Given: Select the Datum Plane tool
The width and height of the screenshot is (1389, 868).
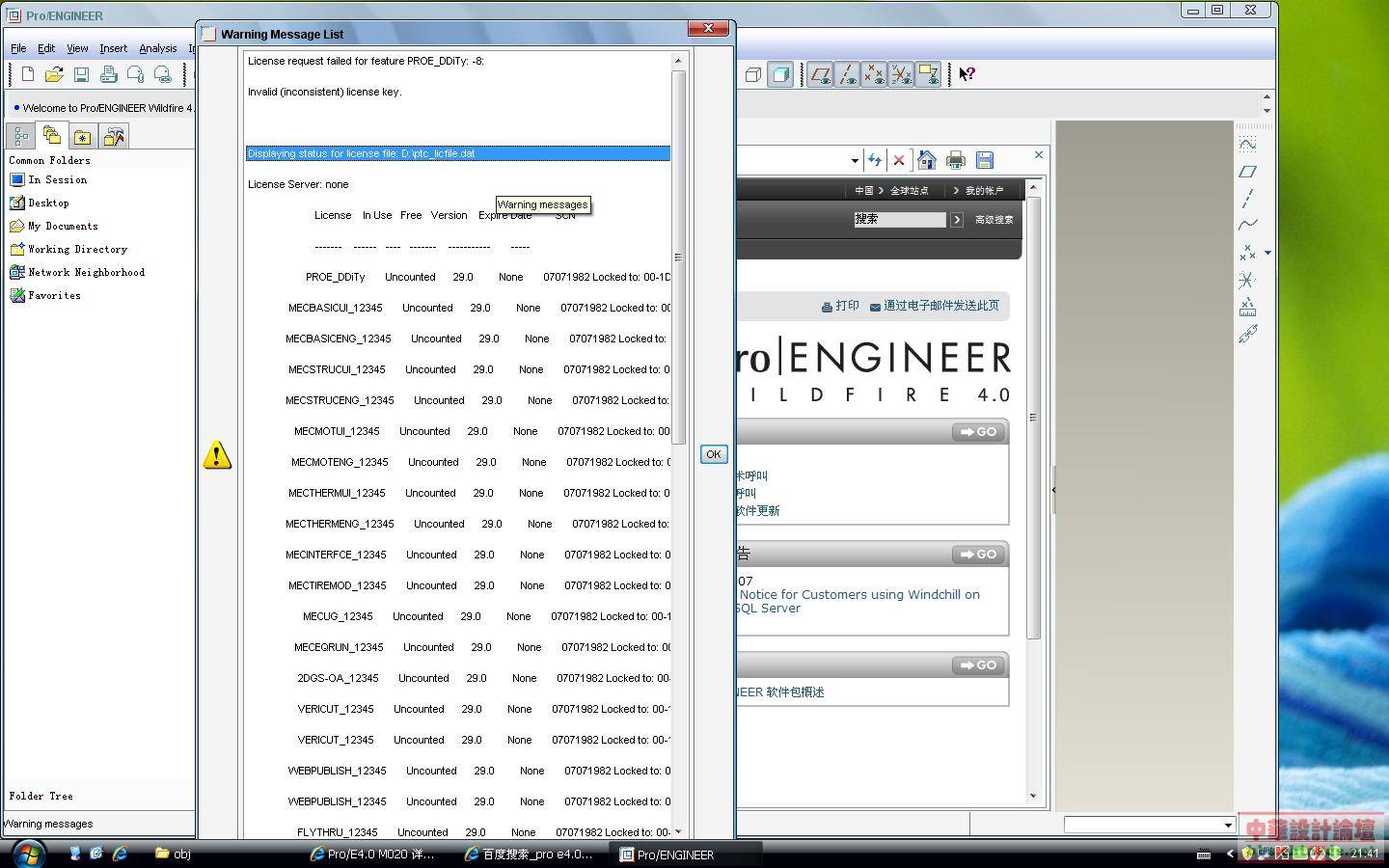Looking at the screenshot, I should 1247,172.
